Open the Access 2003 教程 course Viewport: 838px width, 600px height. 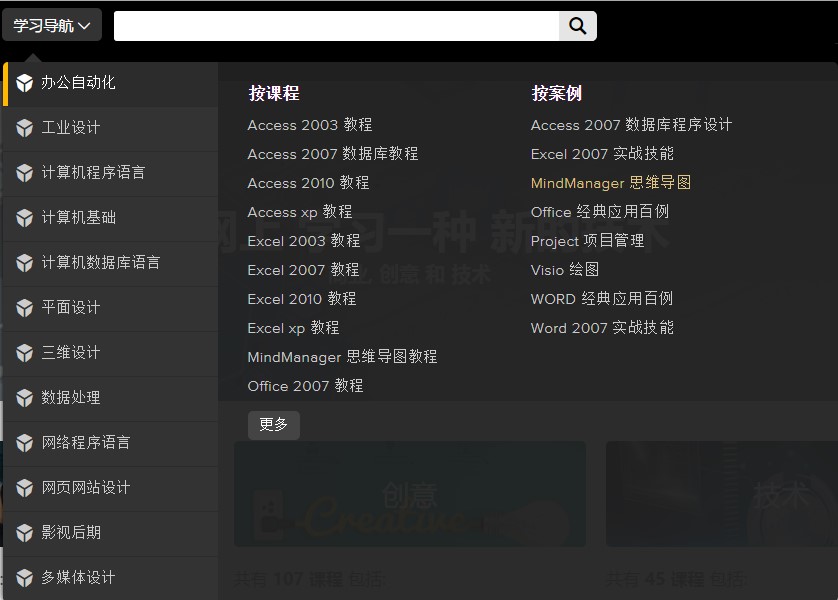click(x=310, y=125)
